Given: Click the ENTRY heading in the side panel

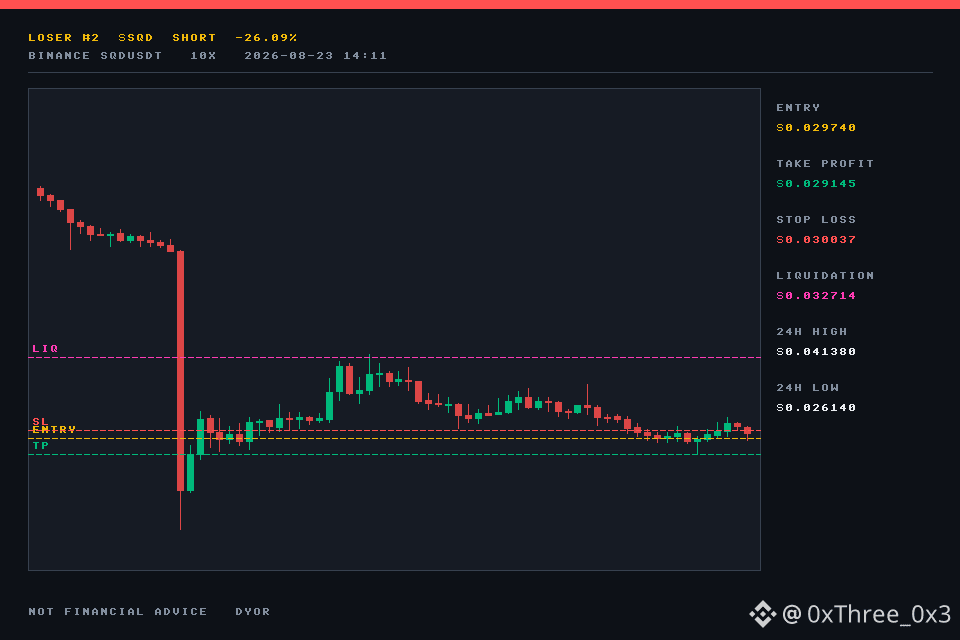Looking at the screenshot, I should [798, 107].
